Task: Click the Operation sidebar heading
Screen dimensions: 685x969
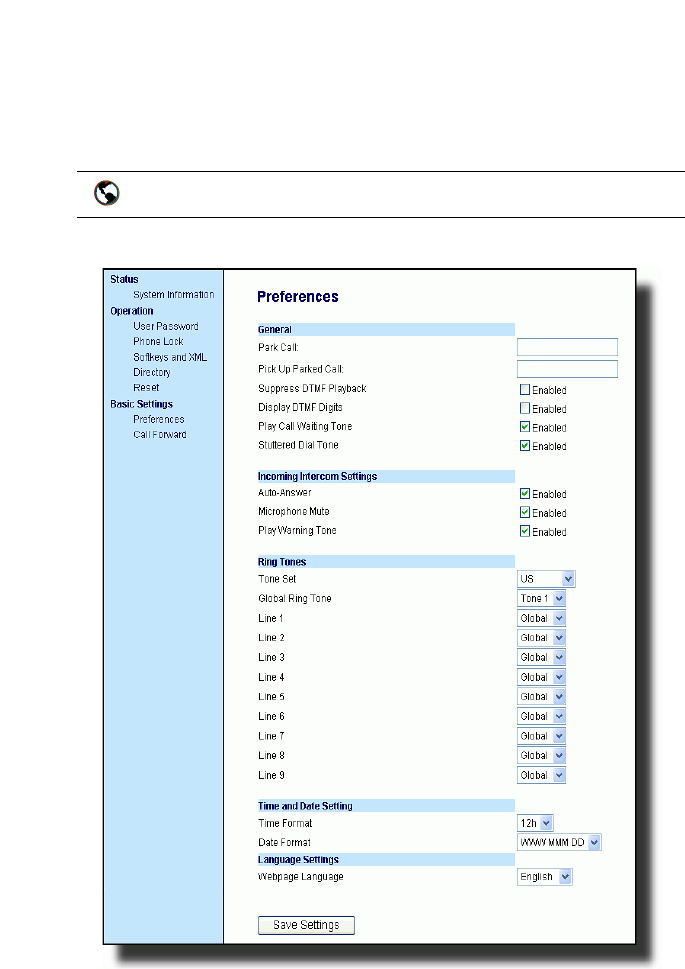Action: click(x=132, y=311)
